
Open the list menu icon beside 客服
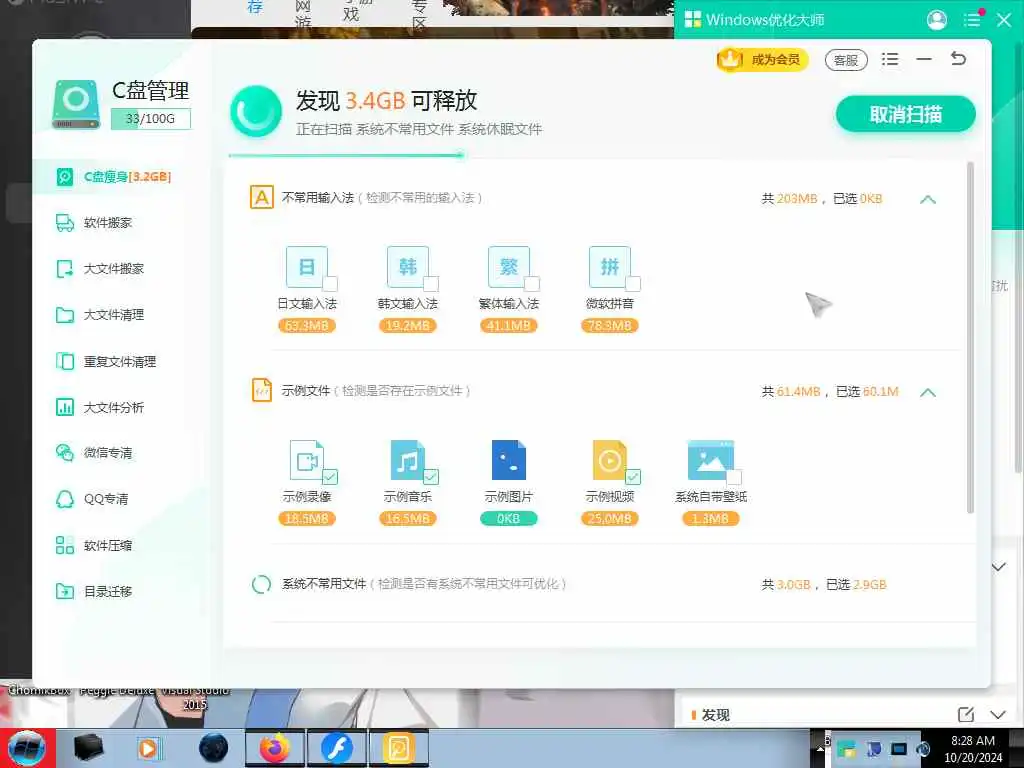click(x=889, y=59)
